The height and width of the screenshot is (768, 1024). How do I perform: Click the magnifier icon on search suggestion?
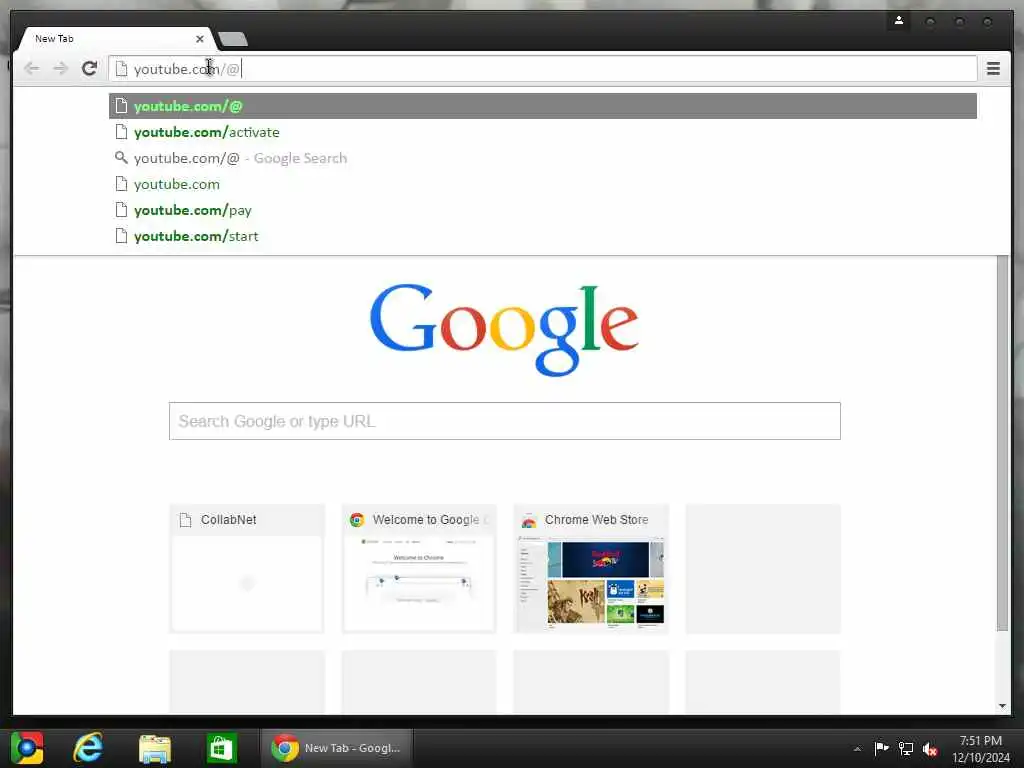pyautogui.click(x=121, y=157)
